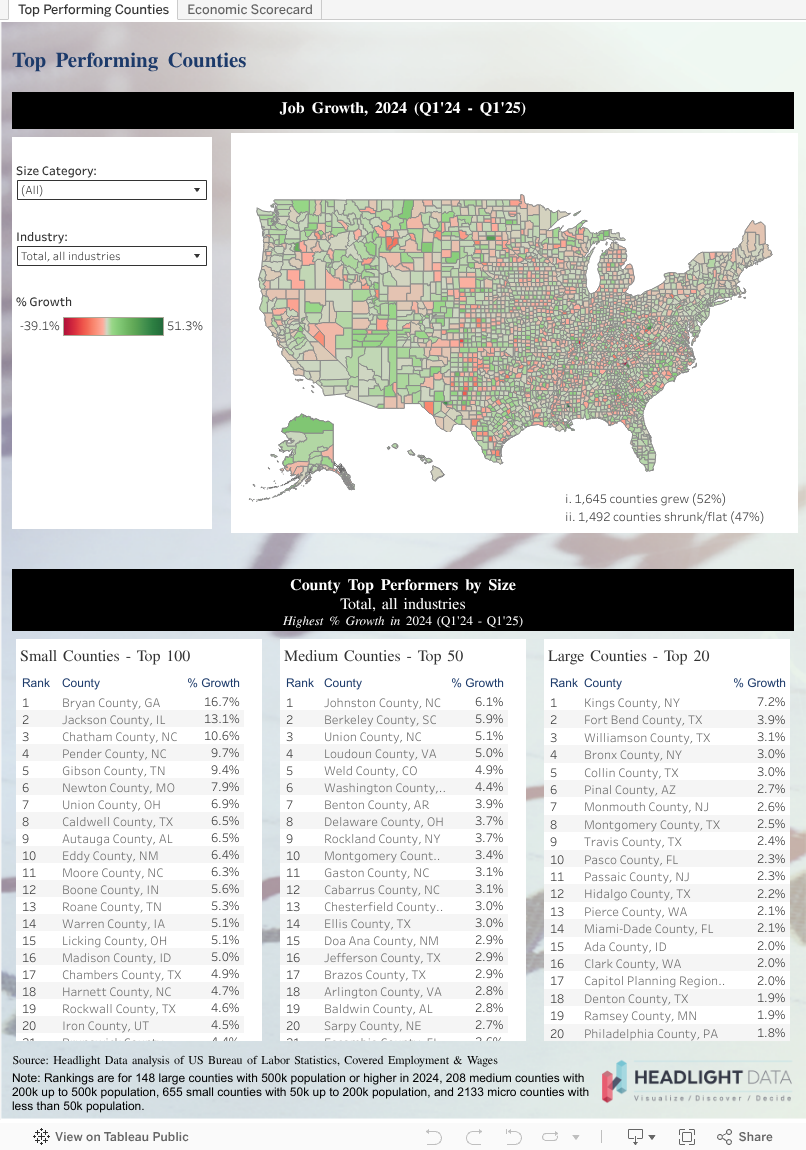The height and width of the screenshot is (1150, 806).
Task: Click Rank header in Small Counties table
Action: pos(36,683)
